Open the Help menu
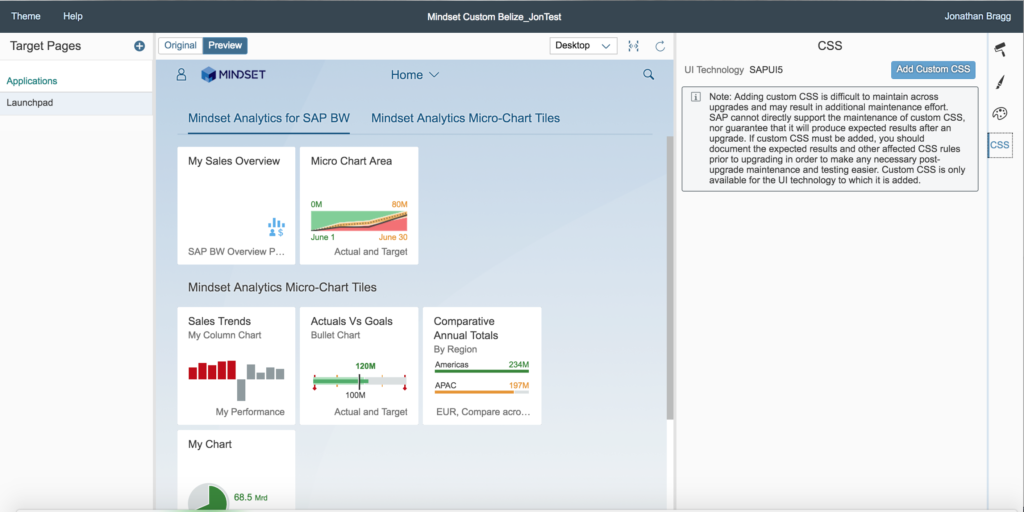Image resolution: width=1024 pixels, height=512 pixels. pyautogui.click(x=72, y=16)
